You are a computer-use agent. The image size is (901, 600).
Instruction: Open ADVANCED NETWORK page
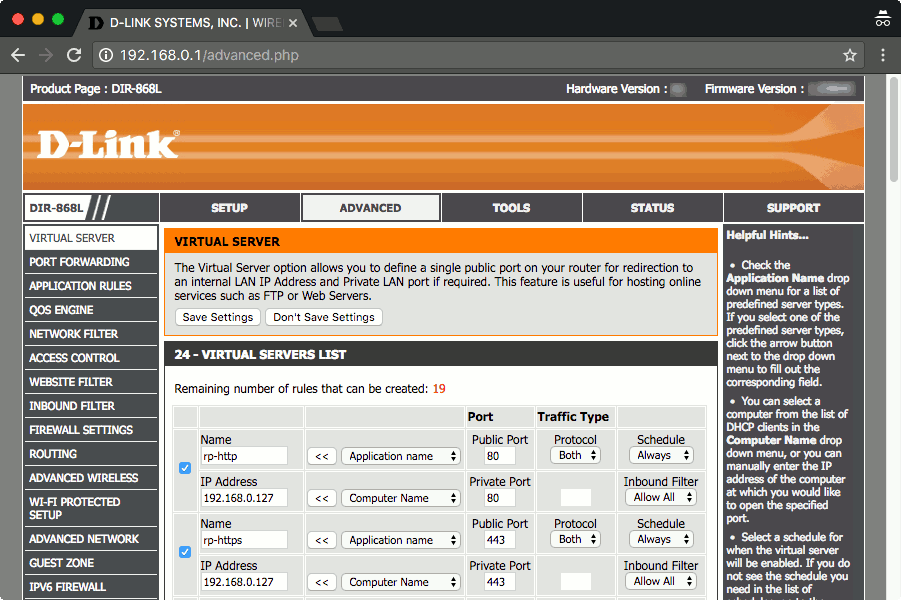pos(91,539)
